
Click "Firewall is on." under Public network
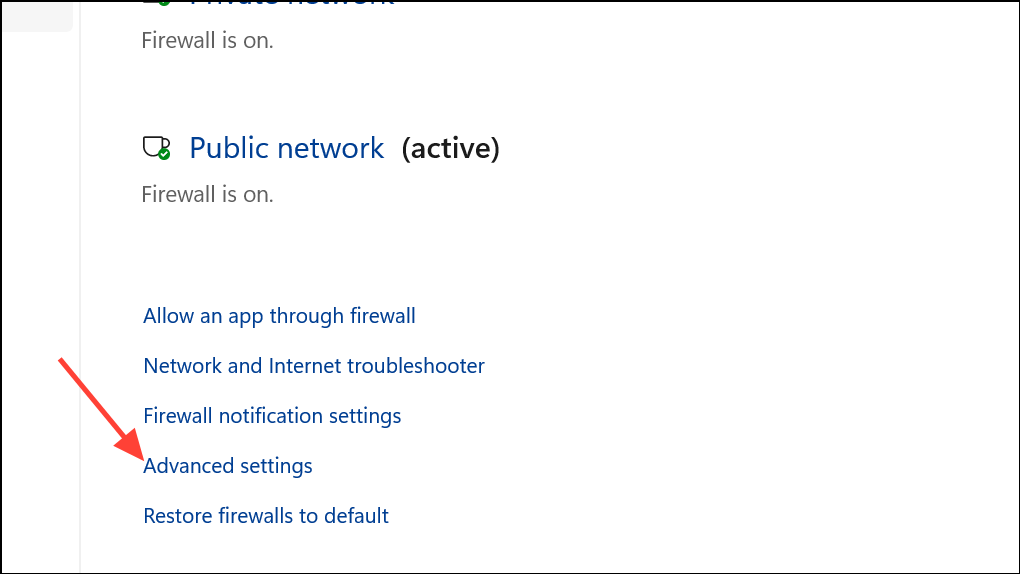coord(208,194)
